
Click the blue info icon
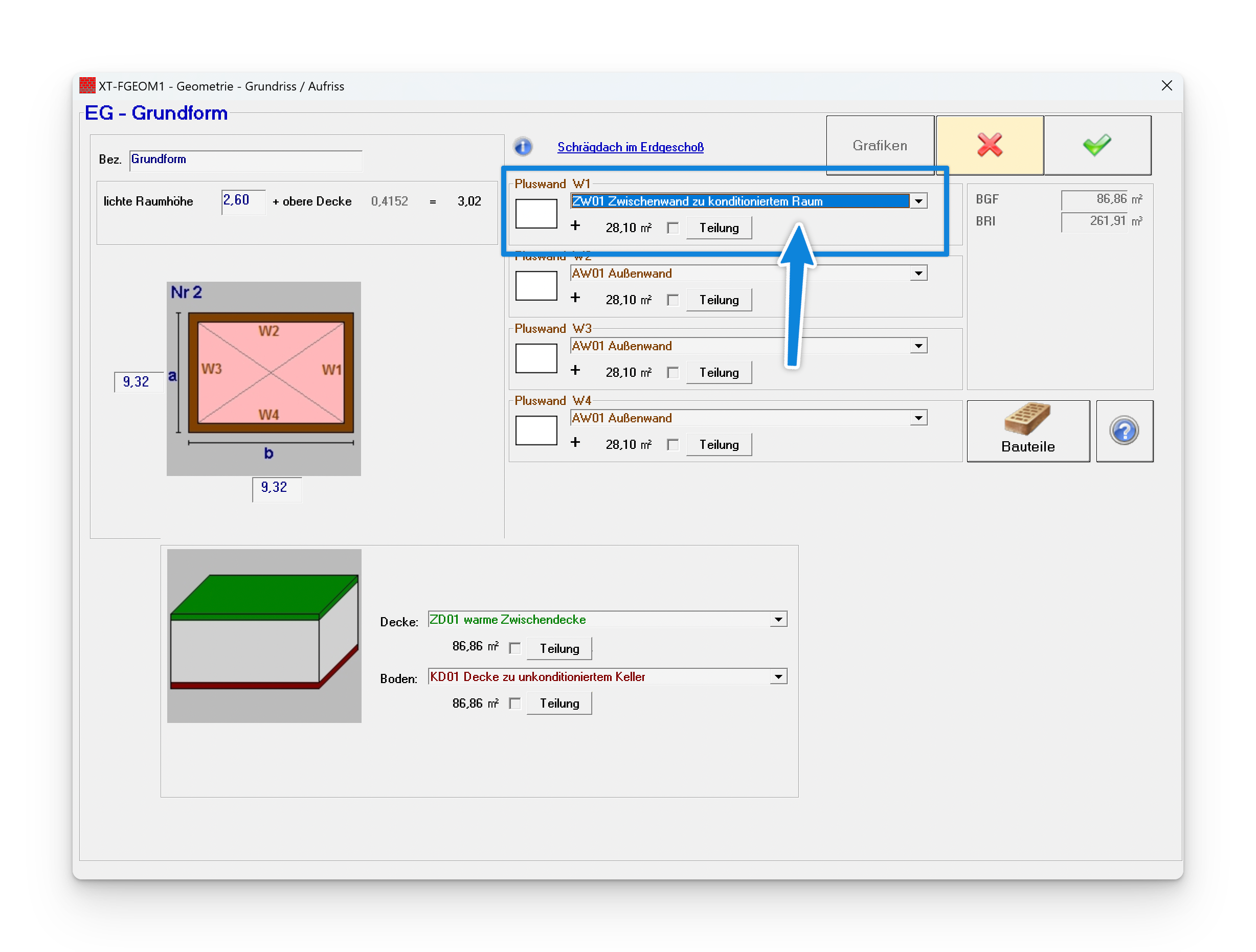523,146
